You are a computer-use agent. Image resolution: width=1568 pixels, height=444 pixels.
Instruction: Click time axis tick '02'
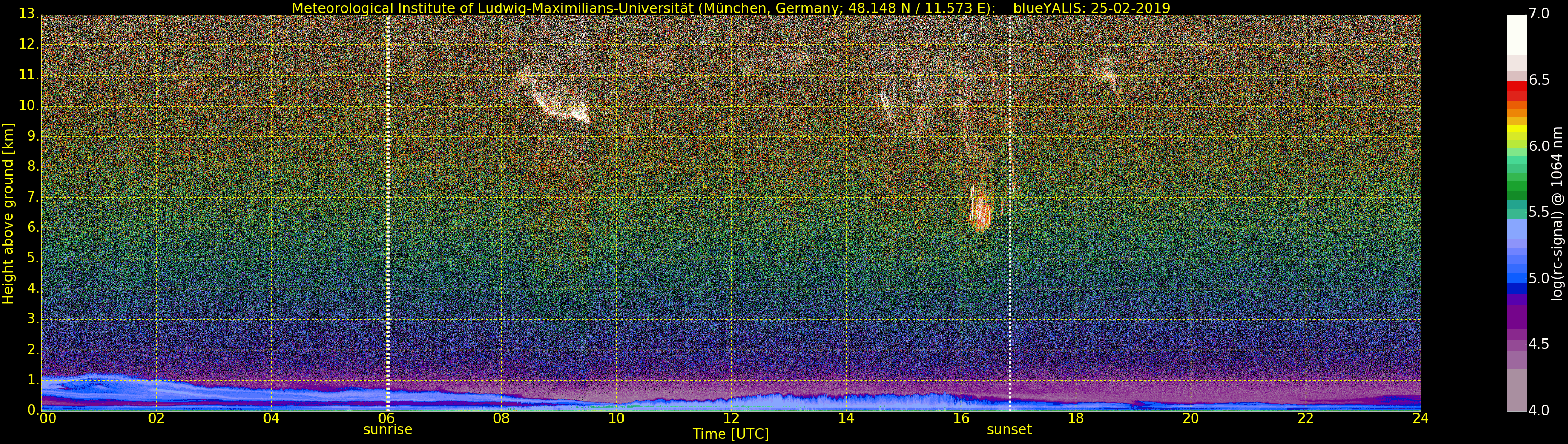(156, 418)
